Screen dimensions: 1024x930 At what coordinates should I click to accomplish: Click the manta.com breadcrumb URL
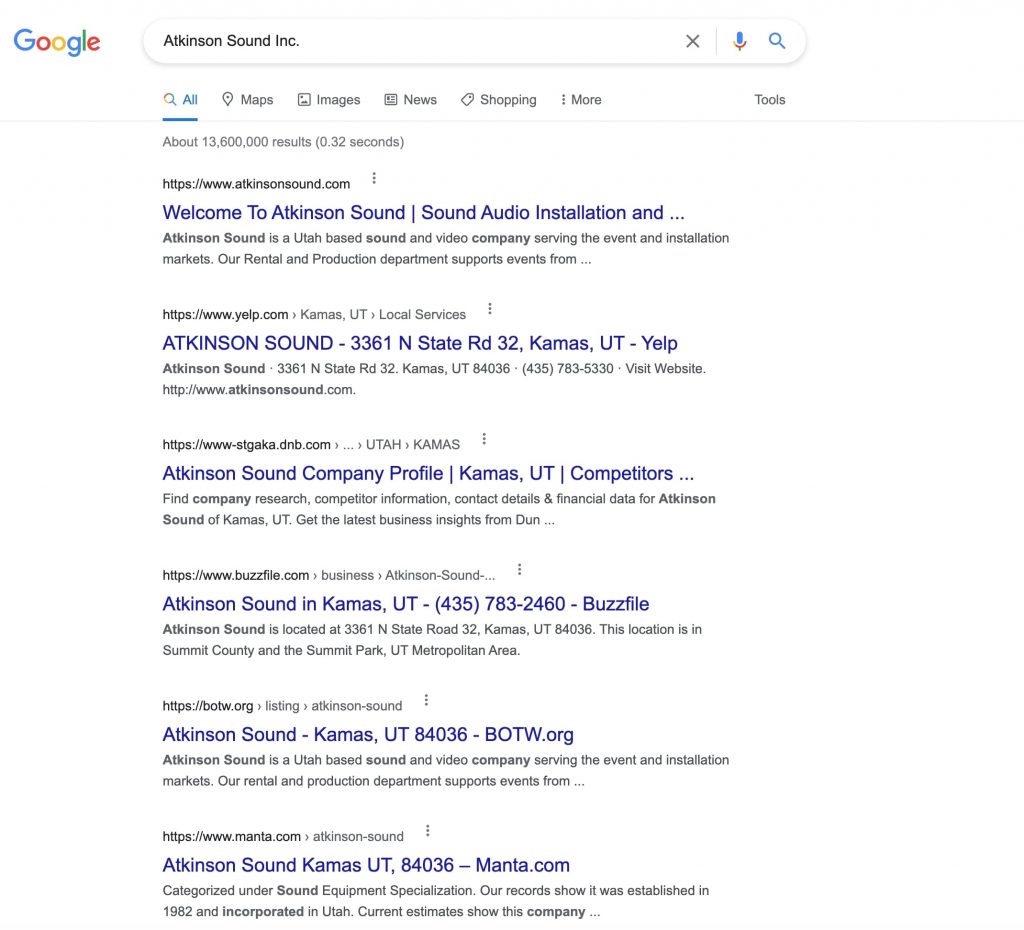coord(283,837)
